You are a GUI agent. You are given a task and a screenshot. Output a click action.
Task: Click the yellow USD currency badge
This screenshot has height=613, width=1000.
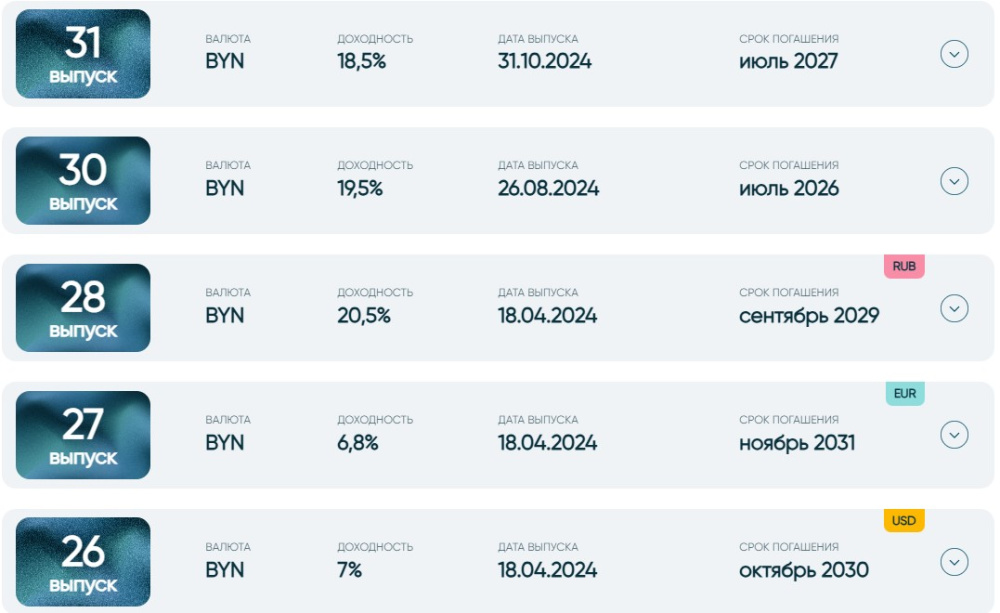click(x=904, y=521)
